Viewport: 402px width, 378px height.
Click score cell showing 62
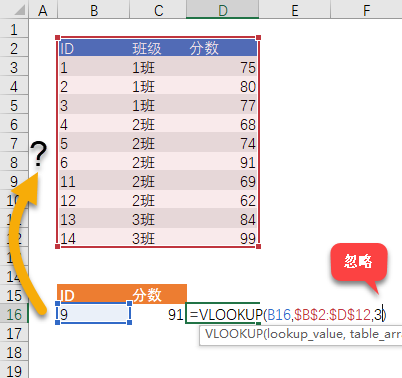pos(222,200)
